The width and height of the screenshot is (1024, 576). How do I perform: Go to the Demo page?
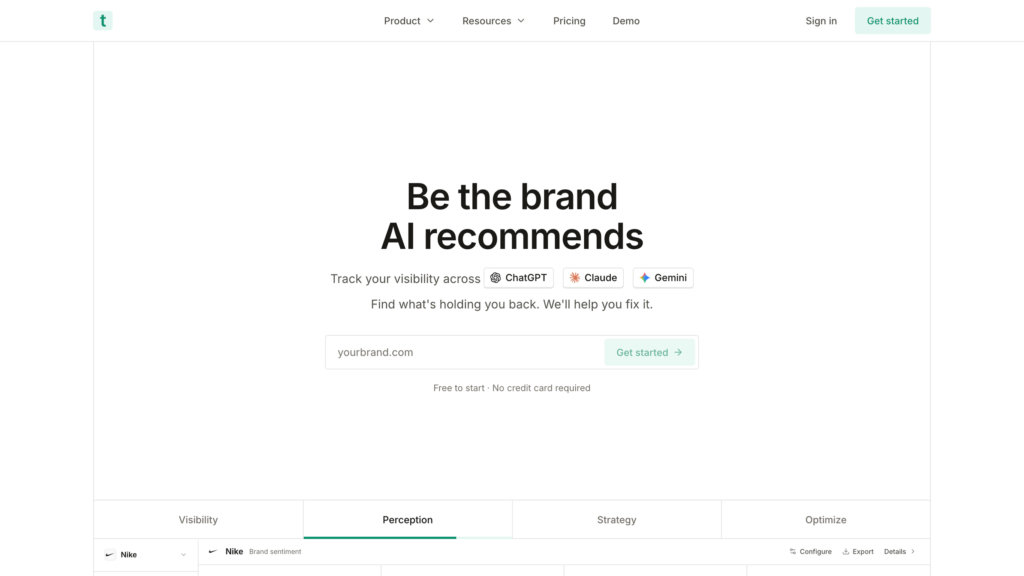626,21
